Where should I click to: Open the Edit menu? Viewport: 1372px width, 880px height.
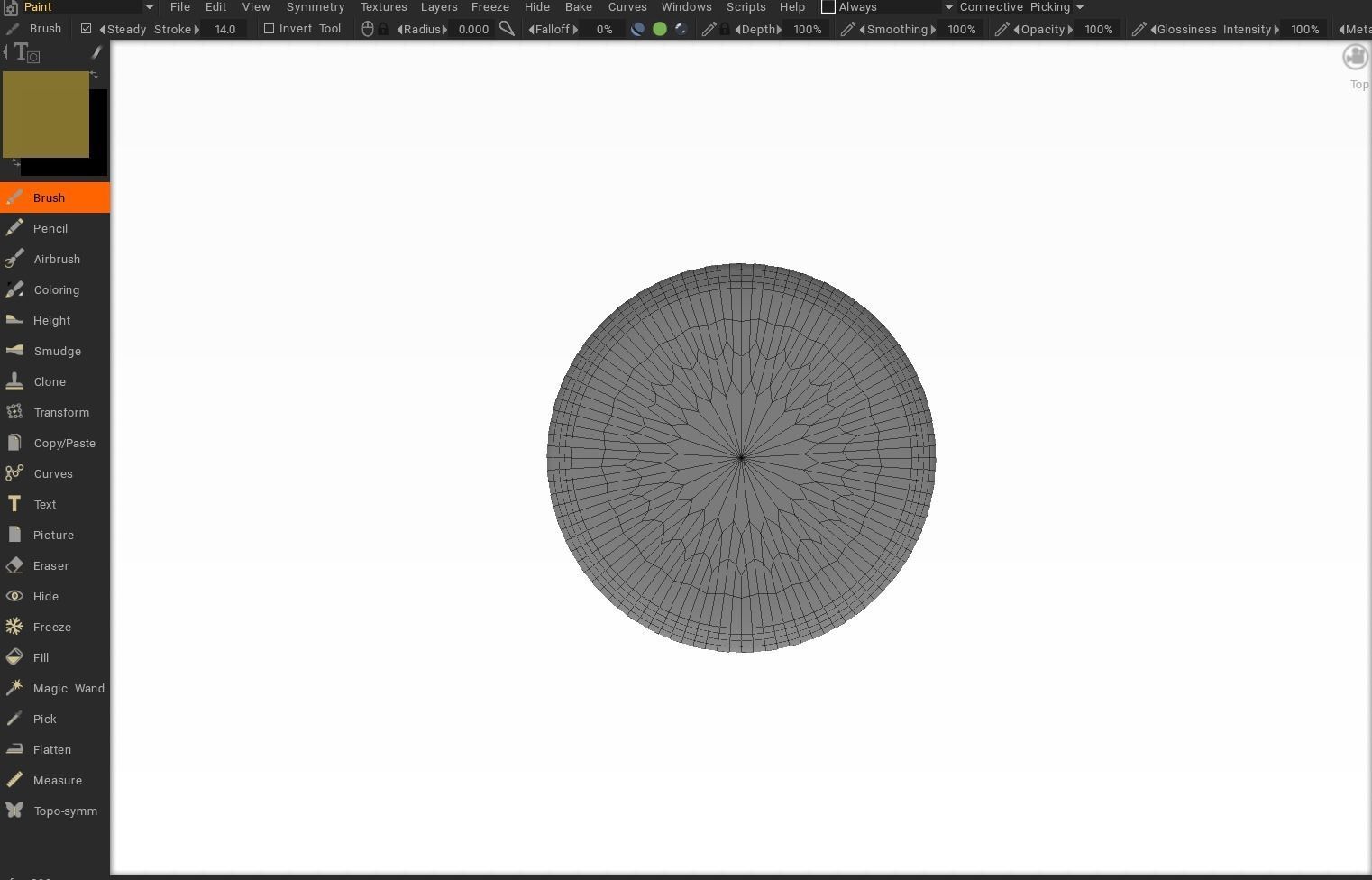click(x=215, y=6)
